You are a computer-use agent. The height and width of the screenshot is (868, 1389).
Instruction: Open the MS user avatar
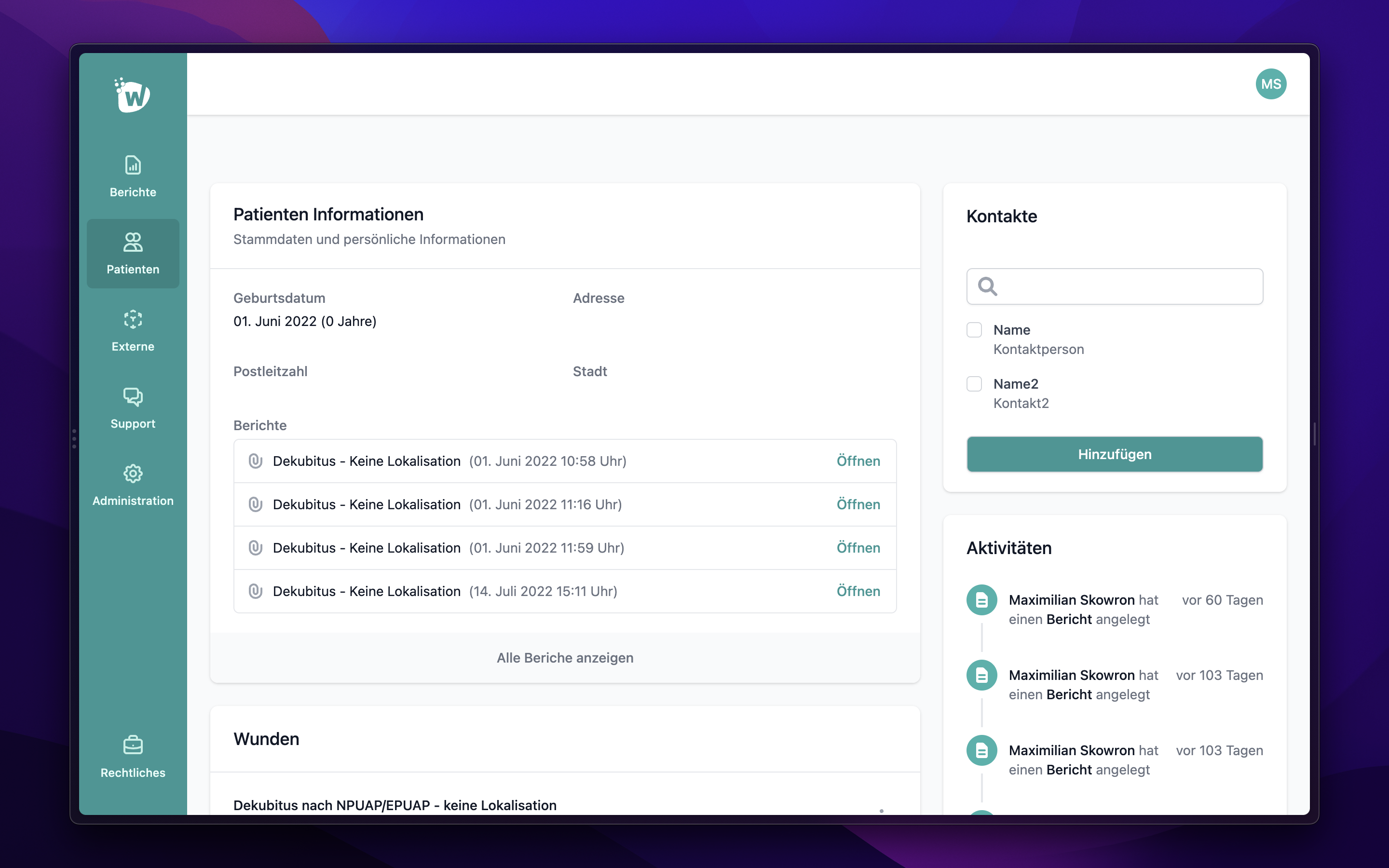(x=1271, y=84)
